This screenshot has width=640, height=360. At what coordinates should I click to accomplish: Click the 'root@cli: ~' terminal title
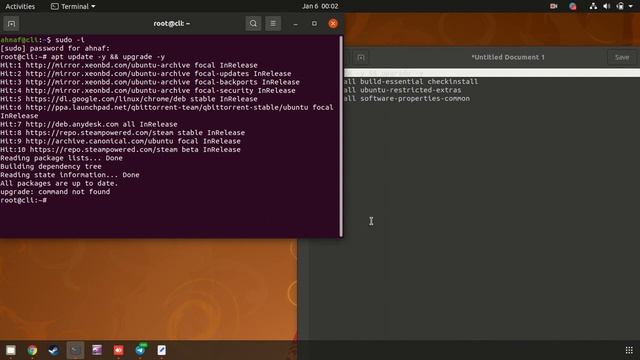172,23
